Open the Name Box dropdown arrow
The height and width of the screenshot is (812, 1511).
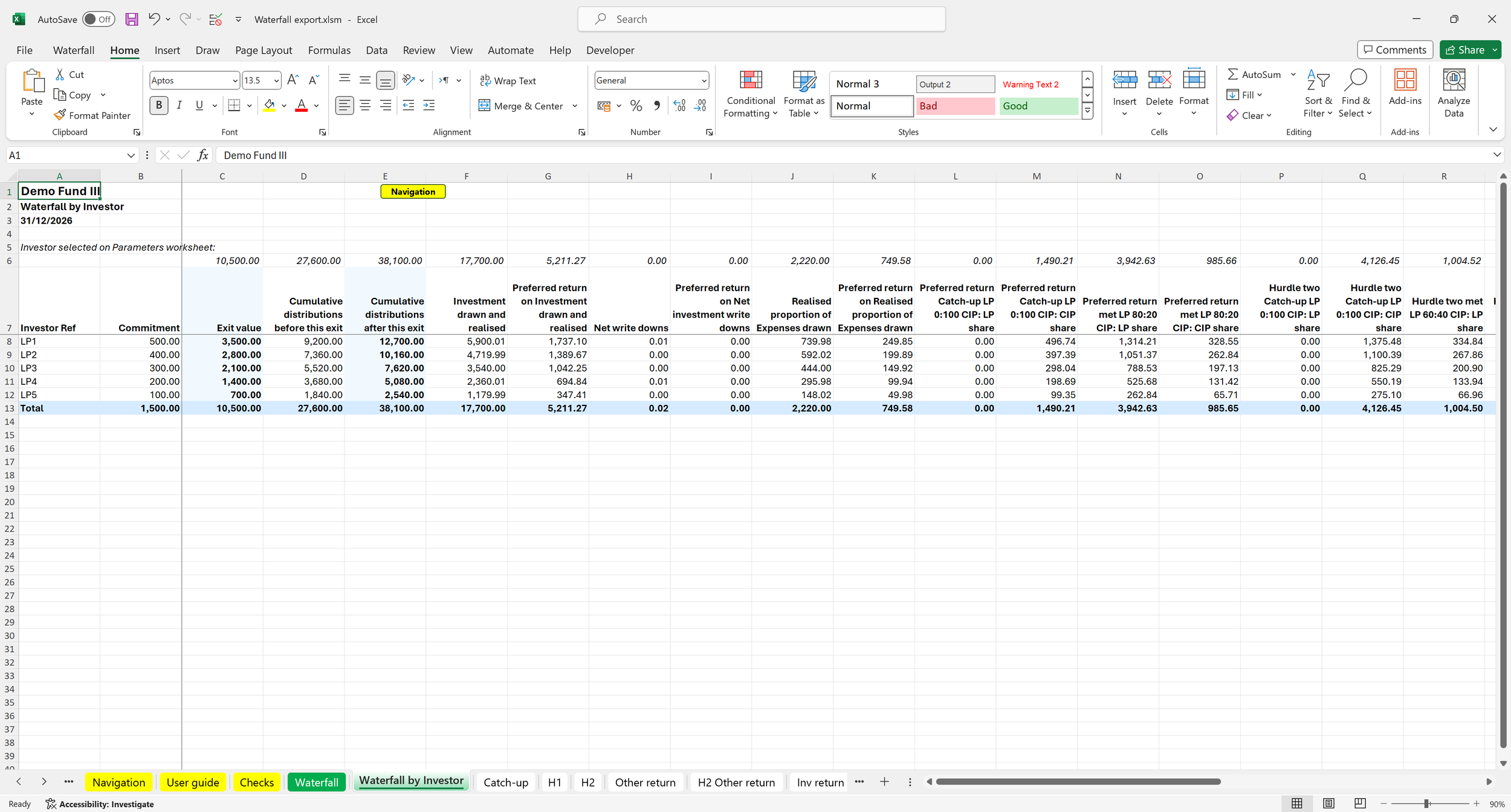131,155
